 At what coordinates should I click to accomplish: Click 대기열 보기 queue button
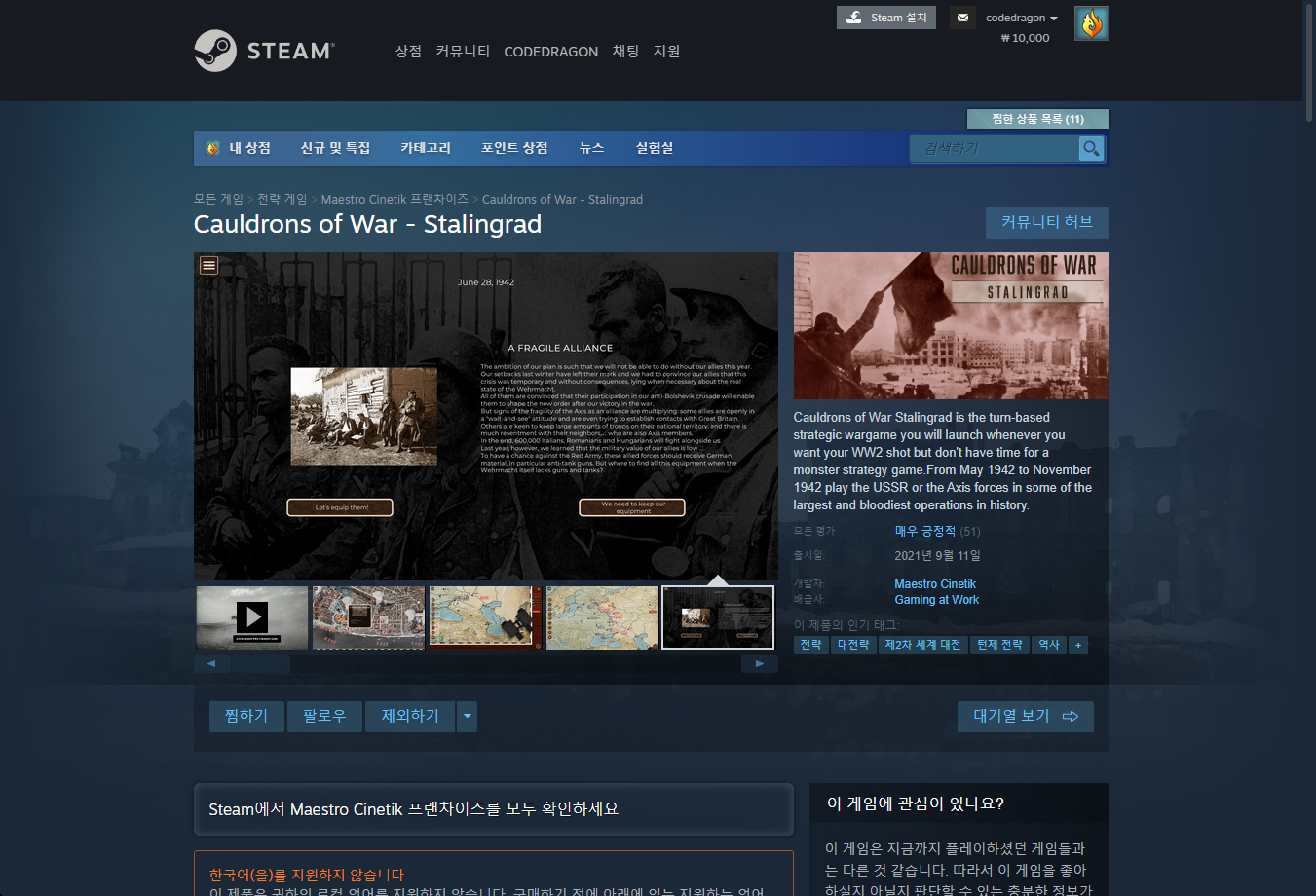(x=1026, y=716)
